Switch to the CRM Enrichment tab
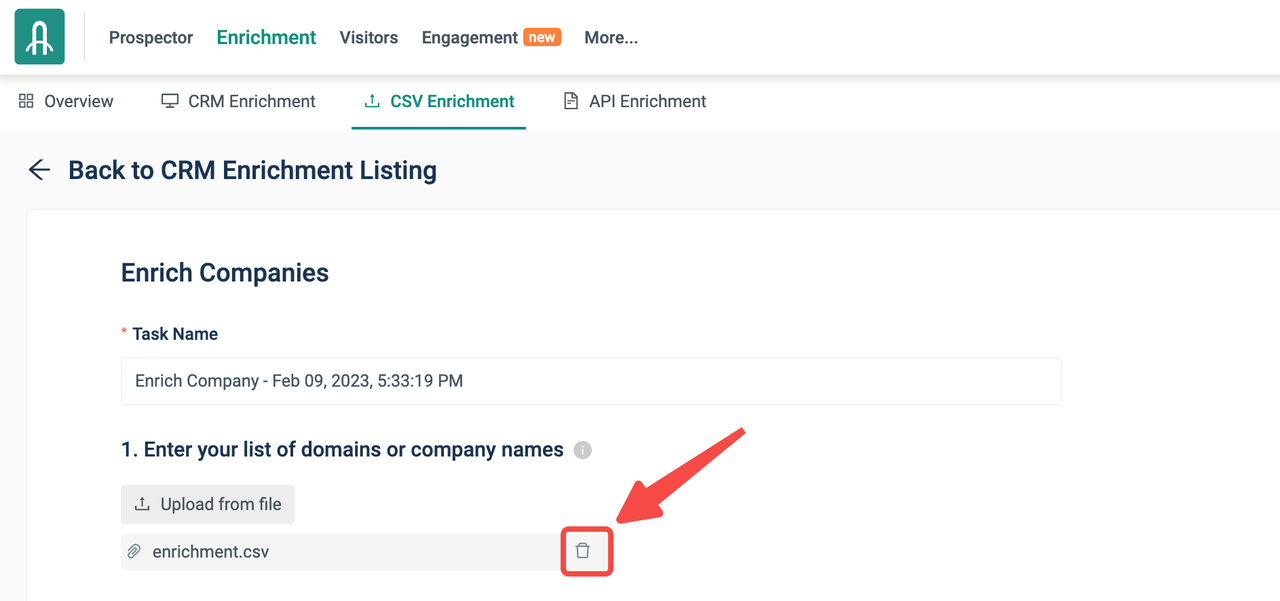This screenshot has height=601, width=1280. 252,101
